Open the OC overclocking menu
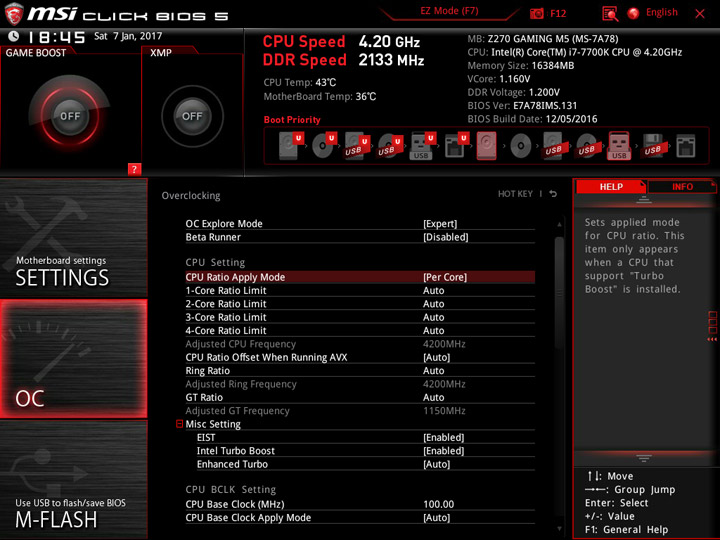Screen dimensions: 720x540 point(73,359)
